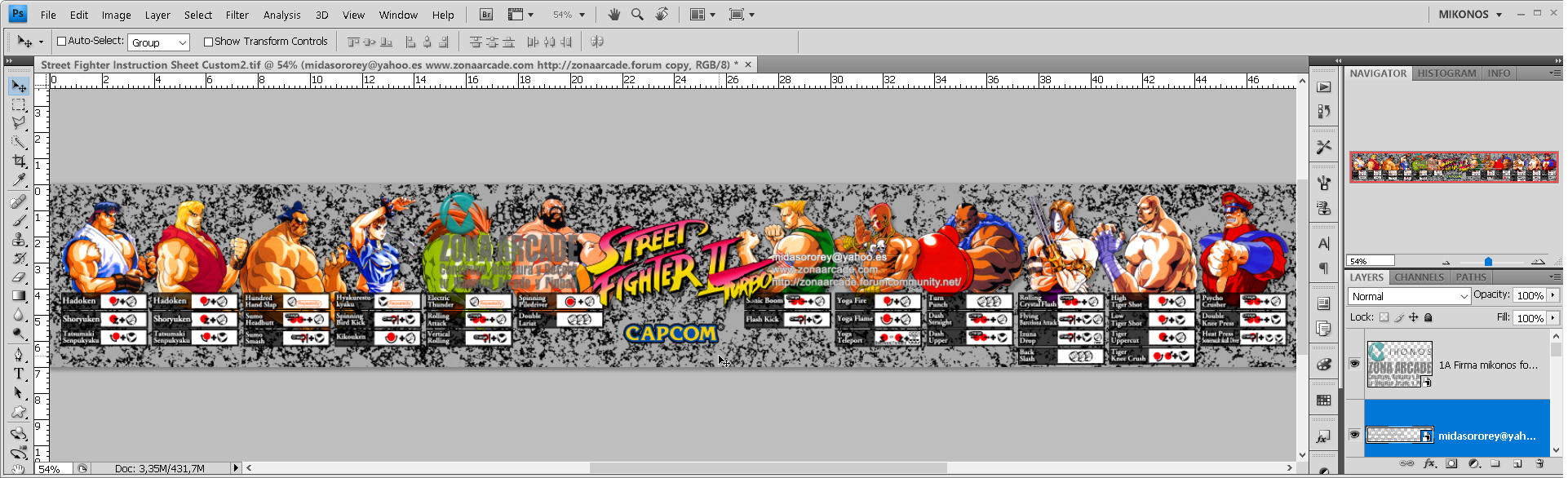Toggle lock position icon
Image resolution: width=1568 pixels, height=478 pixels.
(1413, 317)
